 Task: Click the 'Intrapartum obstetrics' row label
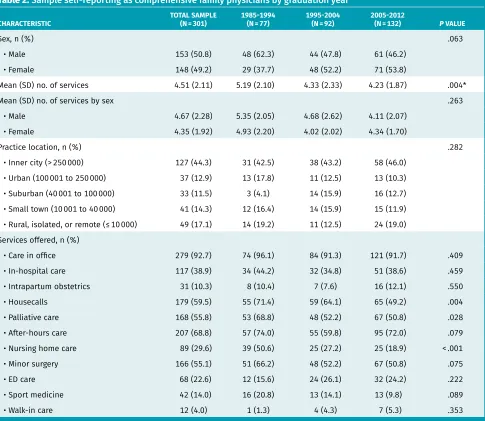[x=49, y=287]
